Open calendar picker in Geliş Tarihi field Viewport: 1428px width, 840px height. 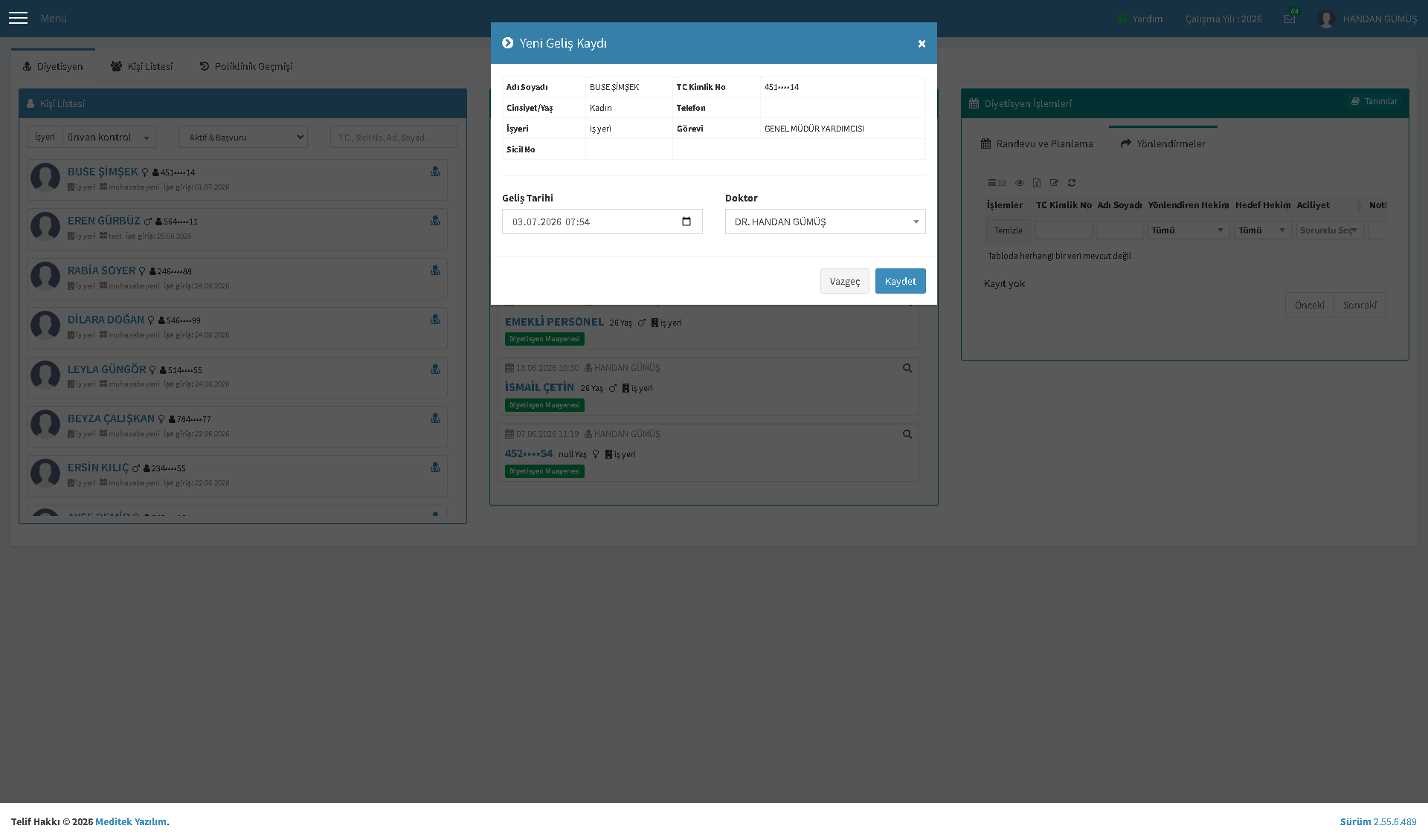pos(686,222)
